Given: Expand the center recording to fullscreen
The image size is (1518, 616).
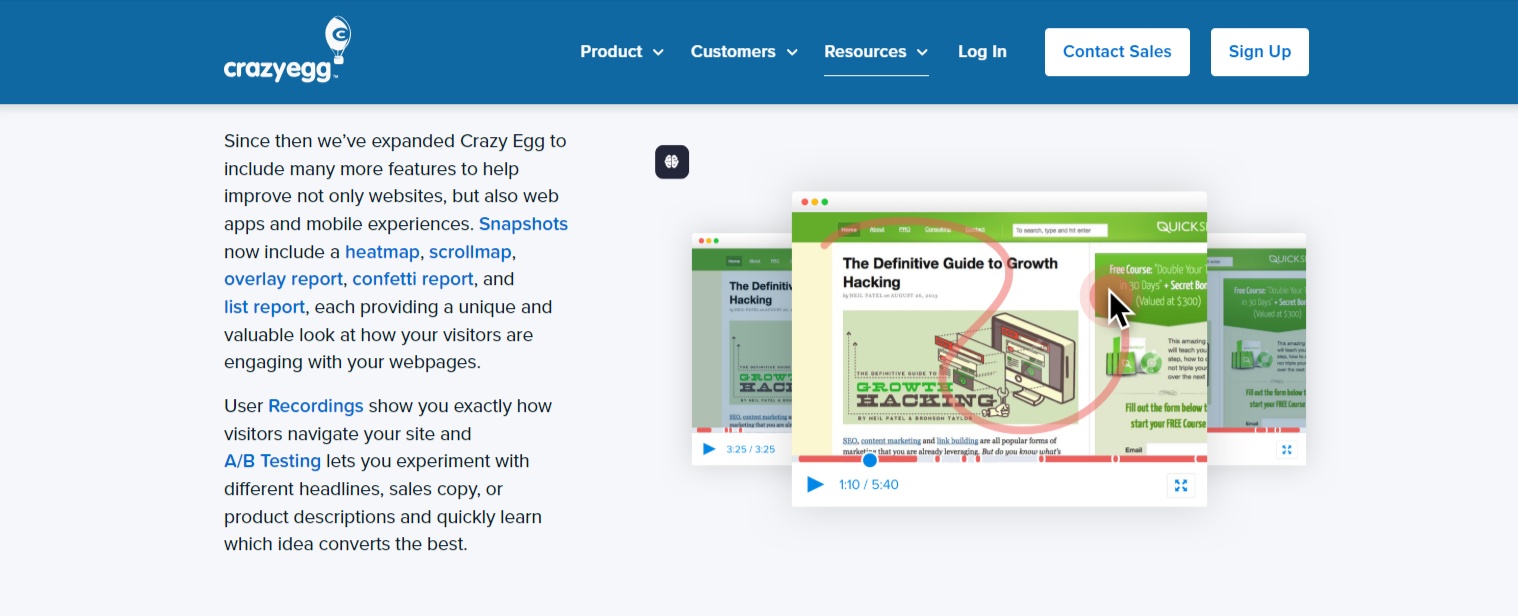Looking at the screenshot, I should [x=1181, y=485].
